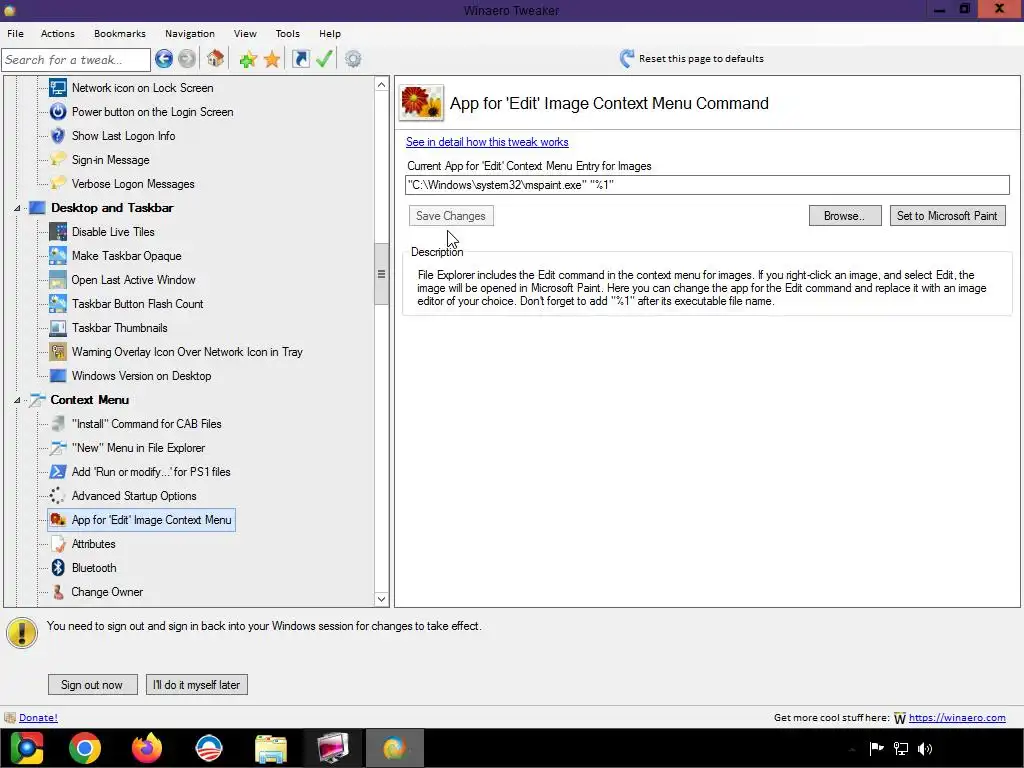
Task: Select Warning Overlay Icon Over Network item
Action: coord(187,352)
